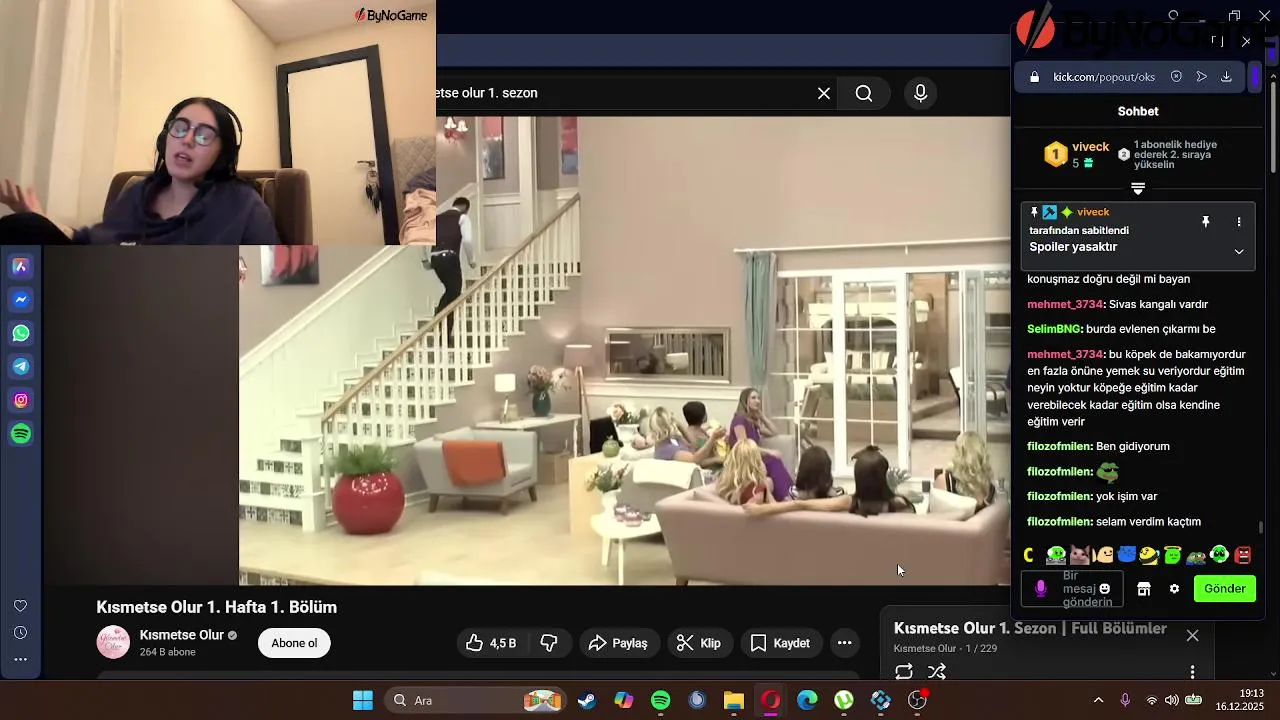The height and width of the screenshot is (720, 1280).
Task: Open system volume speaker icon
Action: [1171, 700]
